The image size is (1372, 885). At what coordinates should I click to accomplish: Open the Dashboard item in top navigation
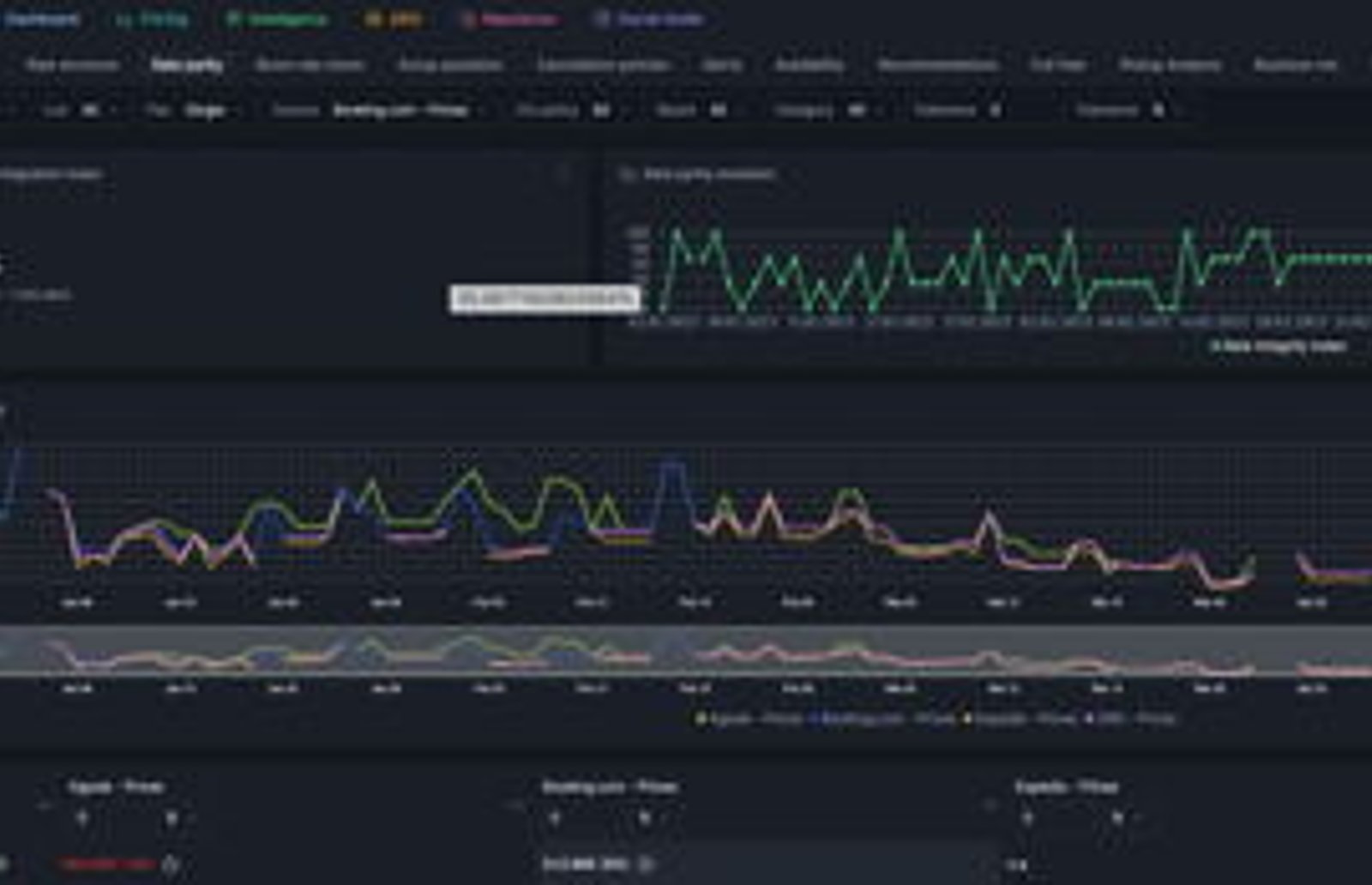click(x=41, y=19)
